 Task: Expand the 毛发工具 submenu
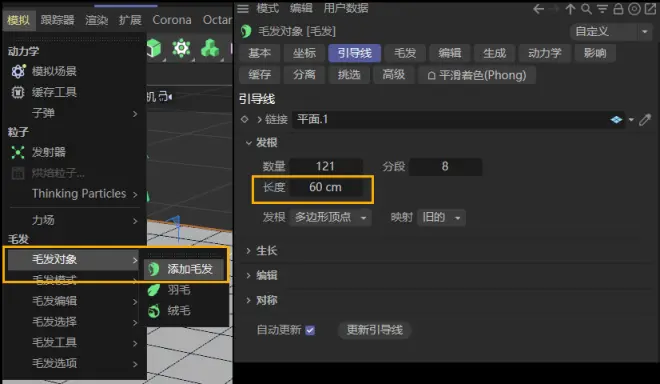click(135, 343)
